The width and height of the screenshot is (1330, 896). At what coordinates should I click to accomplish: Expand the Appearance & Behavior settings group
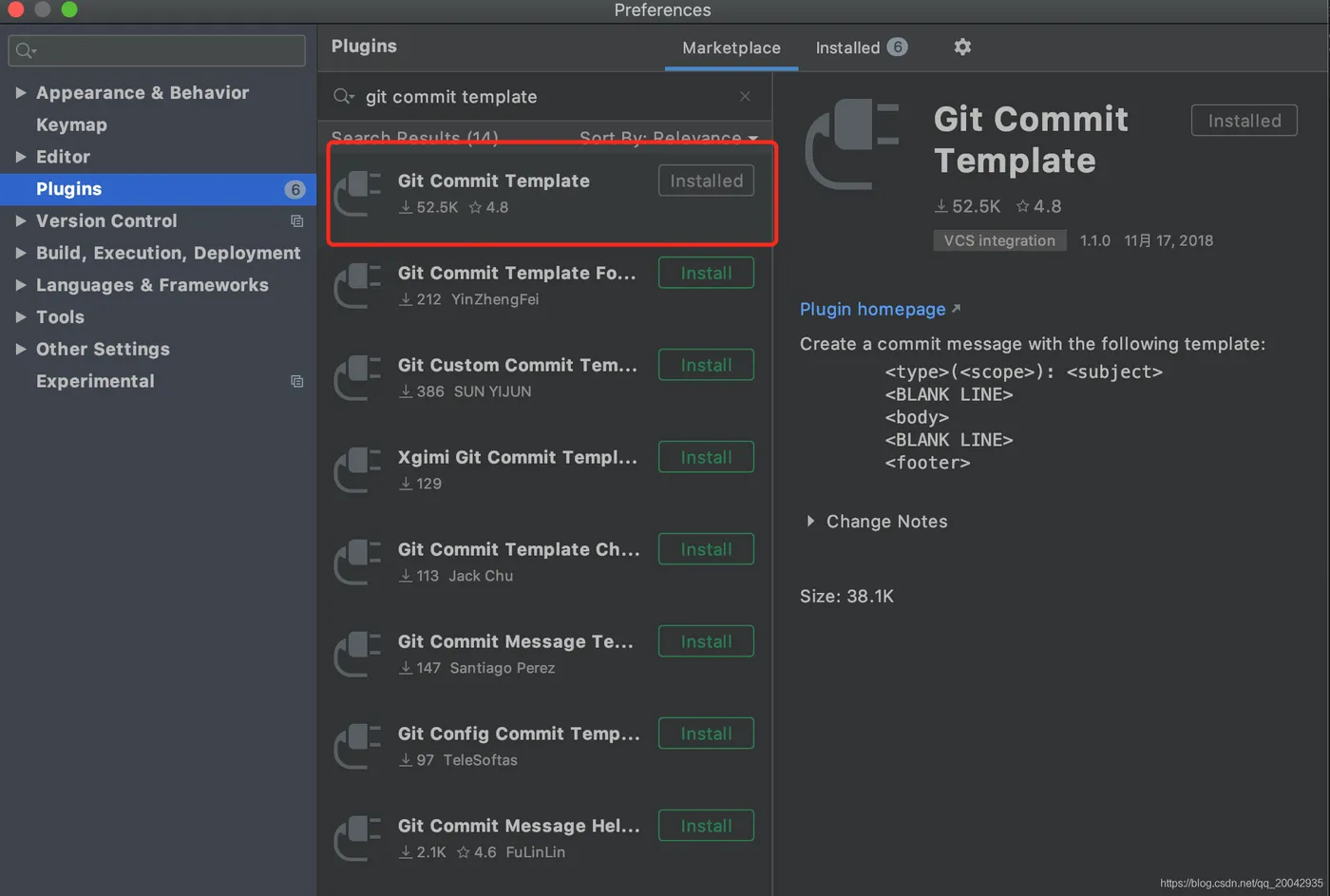point(20,93)
